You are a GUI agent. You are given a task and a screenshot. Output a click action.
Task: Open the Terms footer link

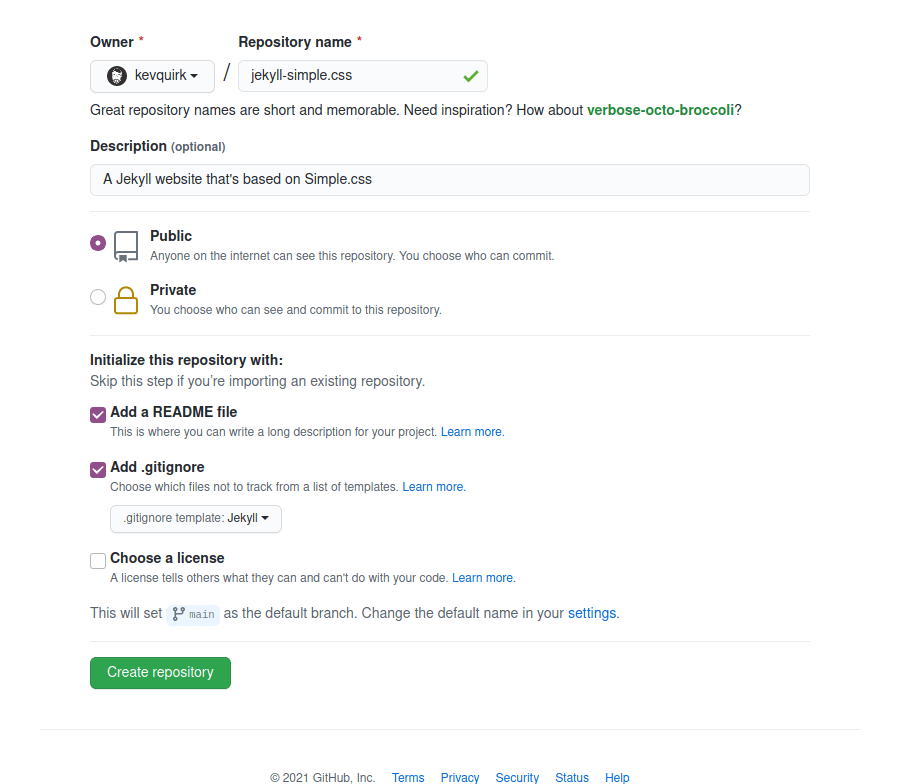407,777
